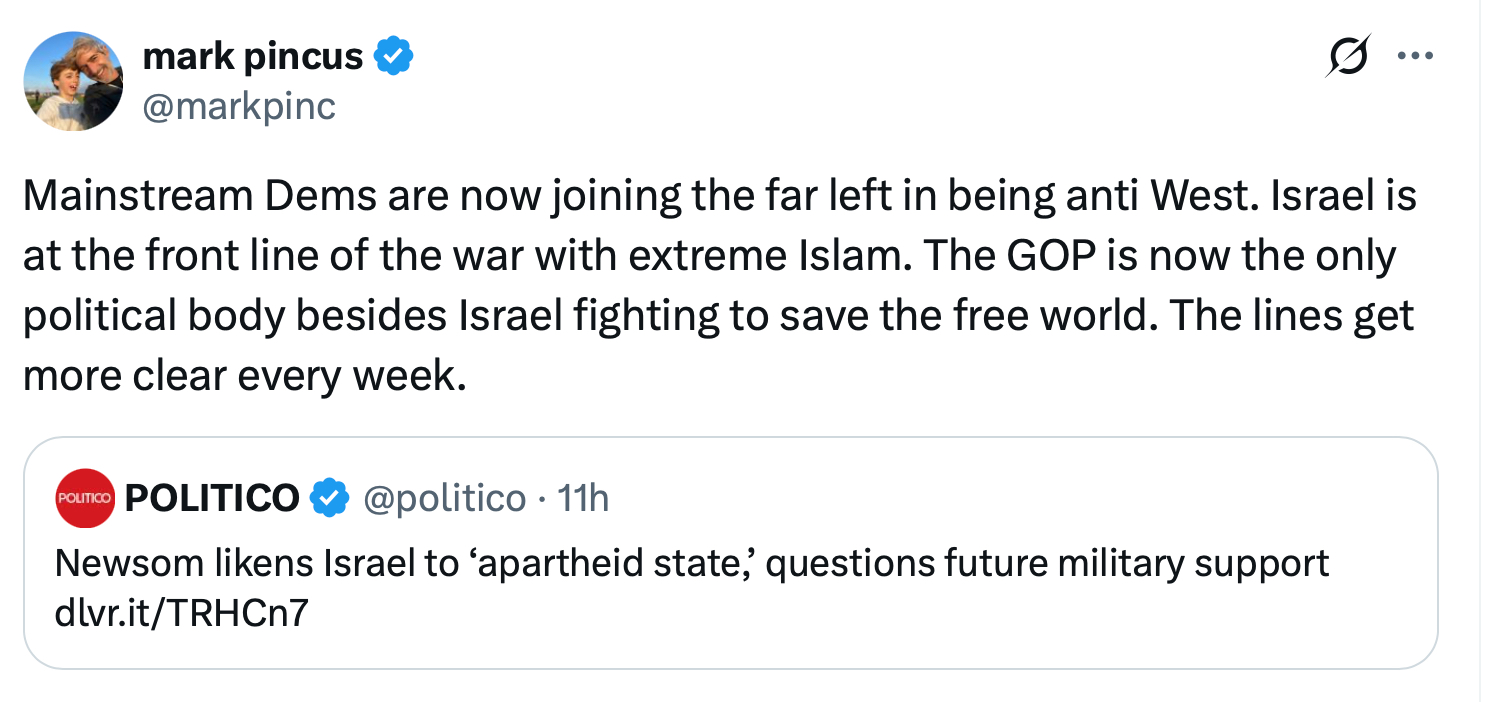Click "questions future military support" text

[1047, 564]
